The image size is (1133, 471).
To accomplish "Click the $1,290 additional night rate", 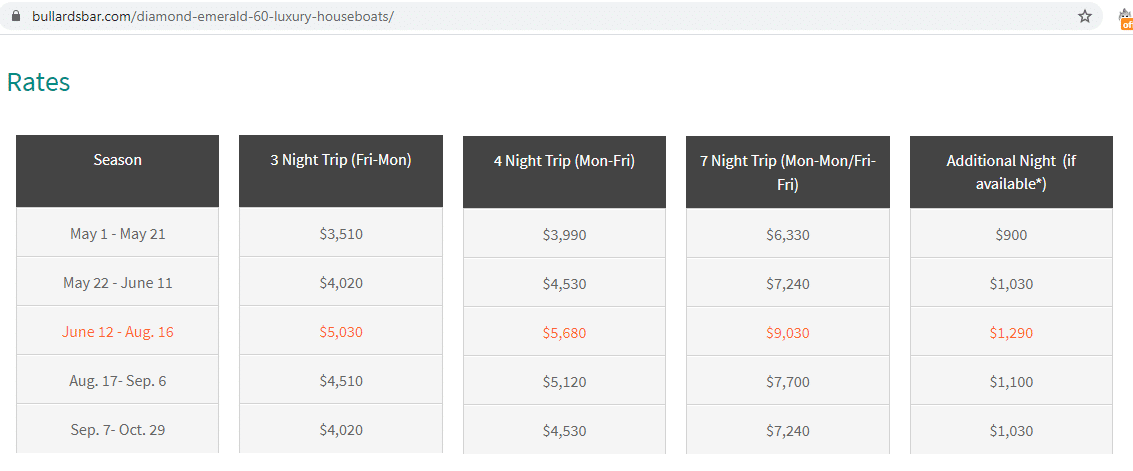I will (x=1011, y=333).
